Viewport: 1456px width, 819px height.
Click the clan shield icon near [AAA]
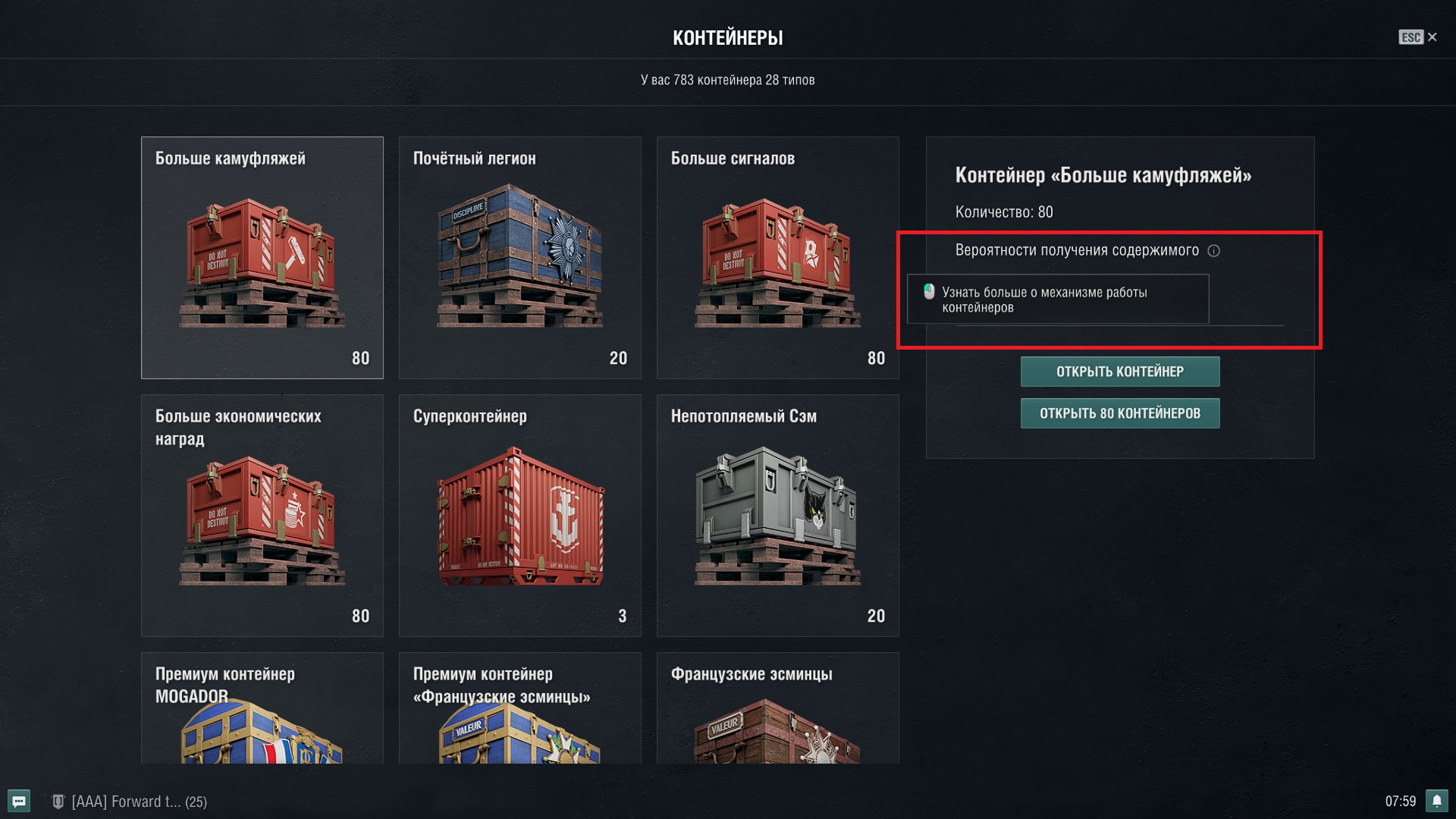pyautogui.click(x=58, y=802)
